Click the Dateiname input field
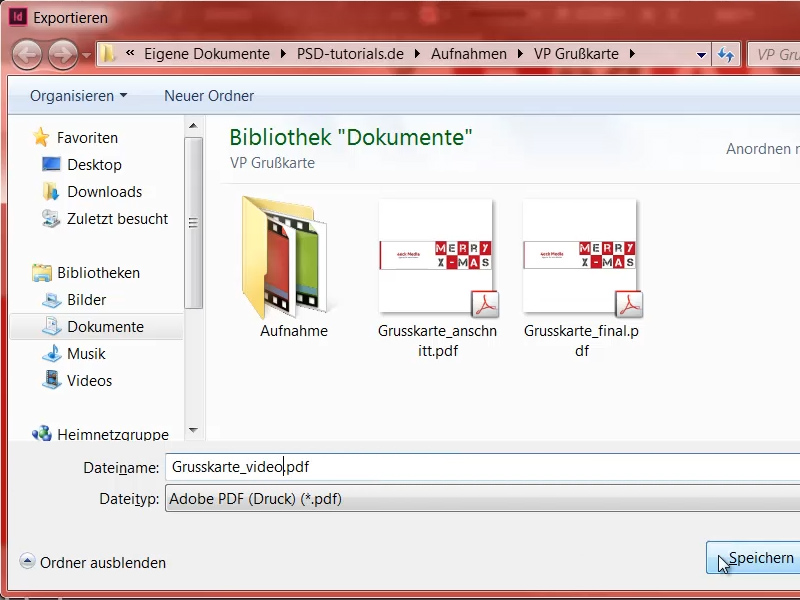Image resolution: width=800 pixels, height=600 pixels. 483,467
